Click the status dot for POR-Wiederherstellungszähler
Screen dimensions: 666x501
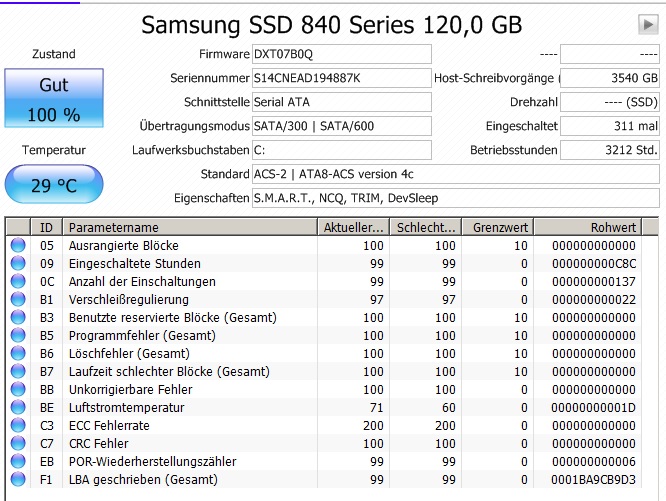click(18, 462)
